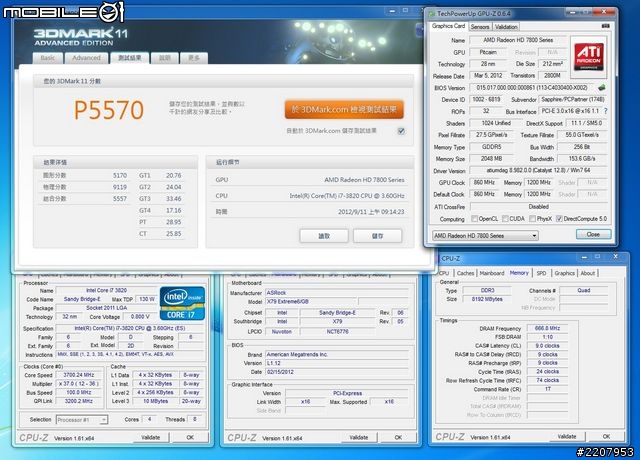Open the Sensors tab in GPU-Z

pos(480,27)
